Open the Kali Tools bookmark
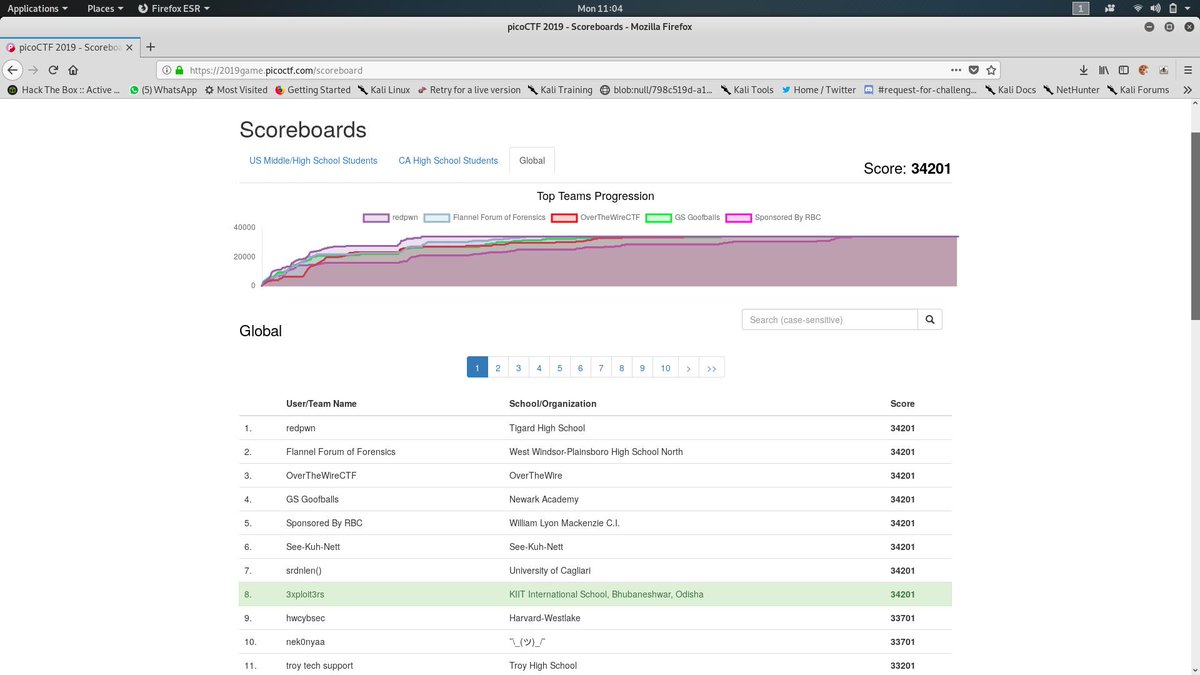The height and width of the screenshot is (675, 1200). (x=747, y=90)
